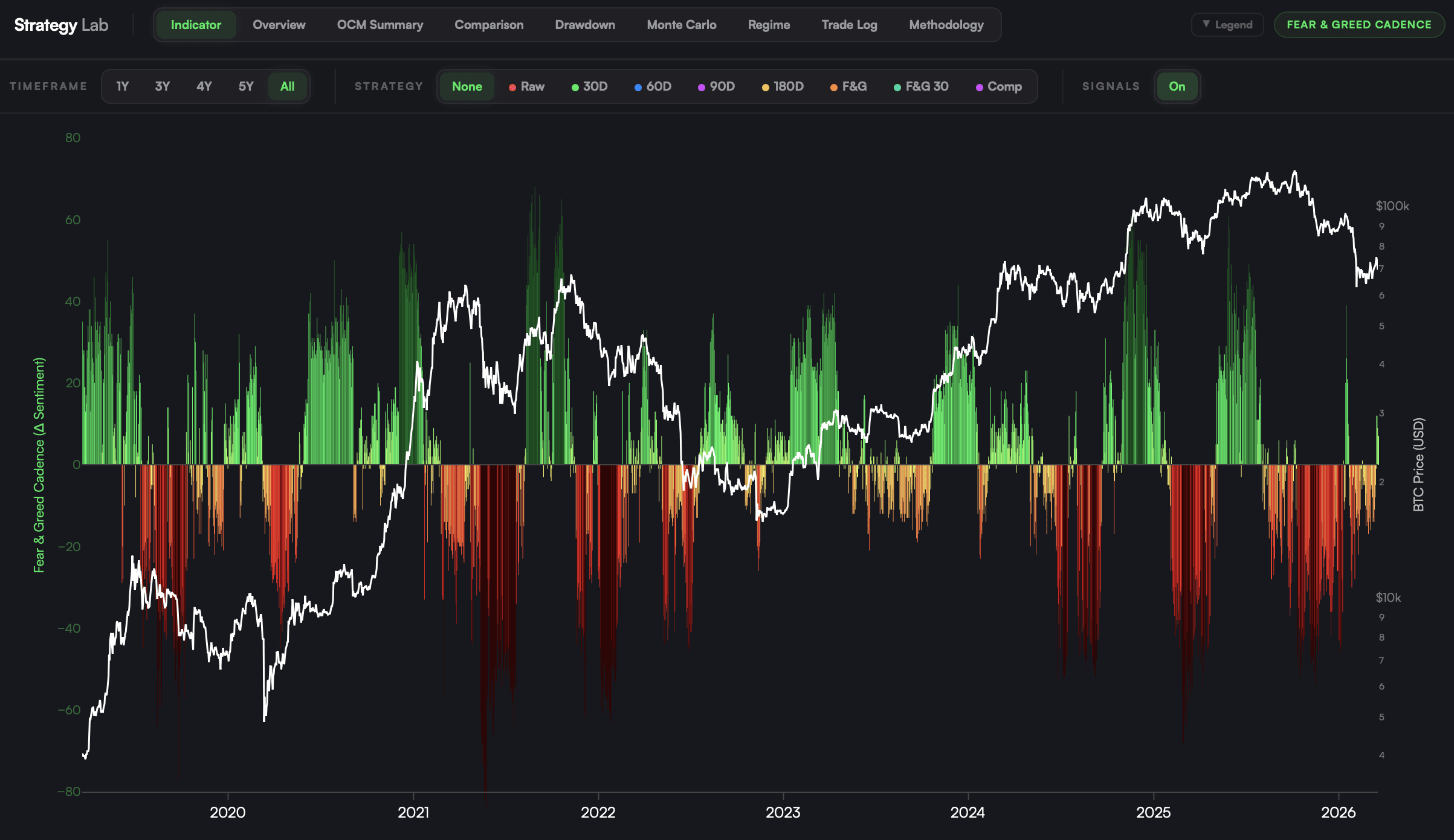Click the Fear & Greed Cadence button

[x=1359, y=25]
